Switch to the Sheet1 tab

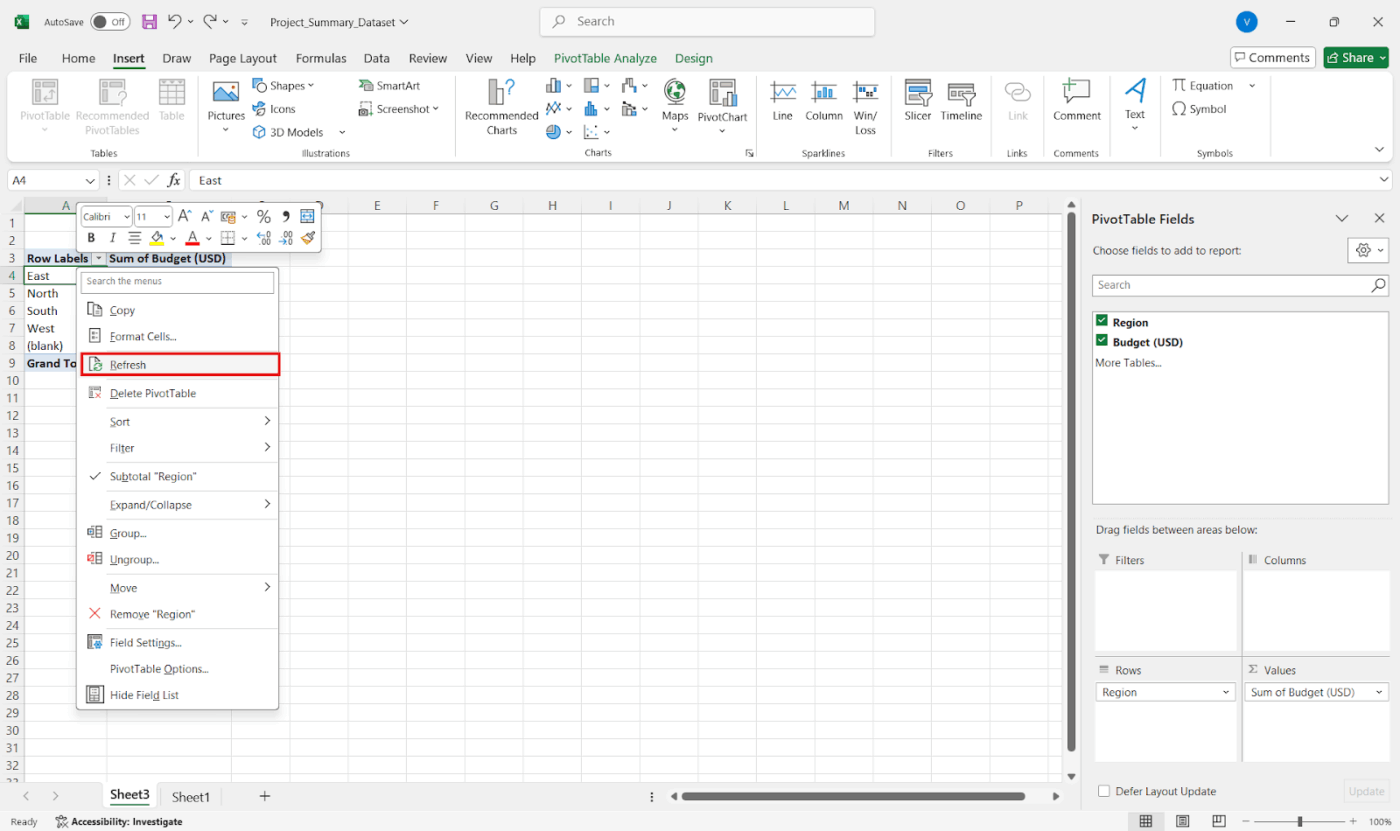[191, 797]
